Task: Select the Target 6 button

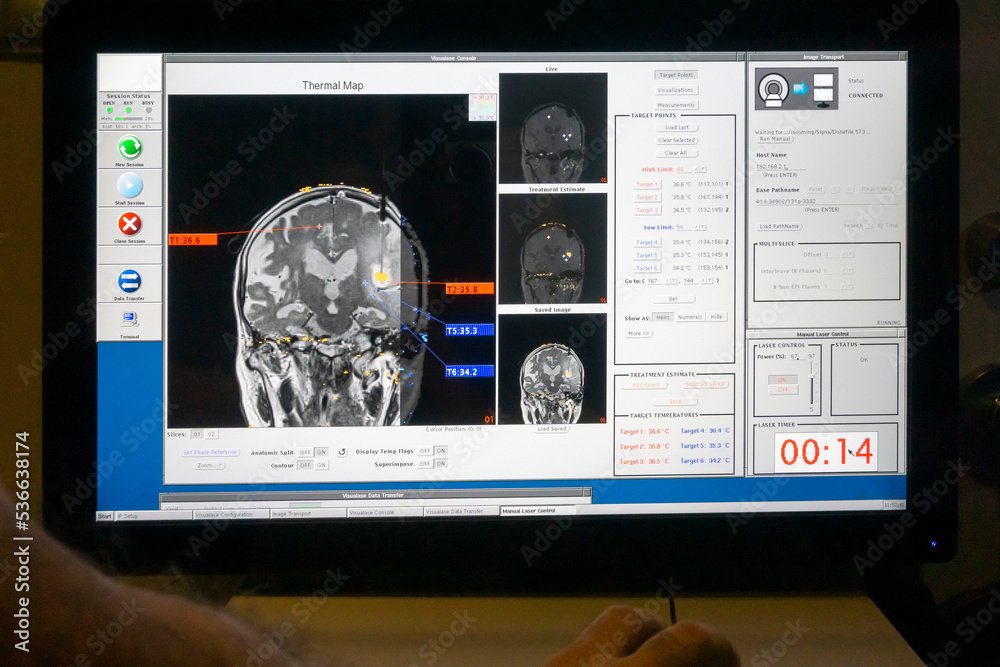Action: click(x=647, y=268)
